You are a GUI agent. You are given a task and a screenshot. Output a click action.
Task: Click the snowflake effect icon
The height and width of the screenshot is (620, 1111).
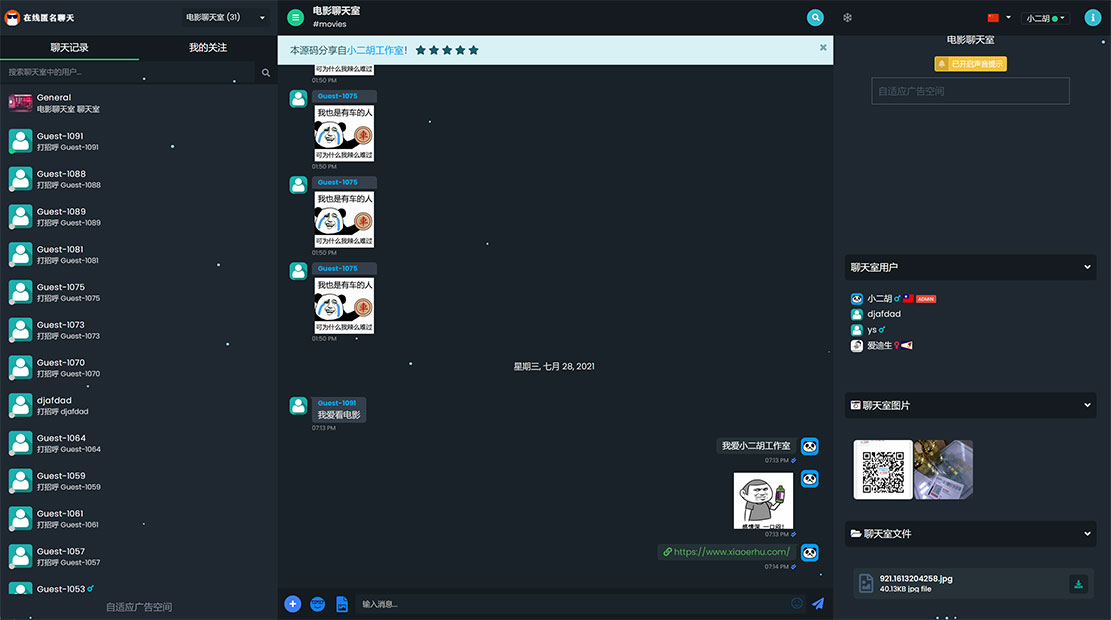click(x=847, y=18)
